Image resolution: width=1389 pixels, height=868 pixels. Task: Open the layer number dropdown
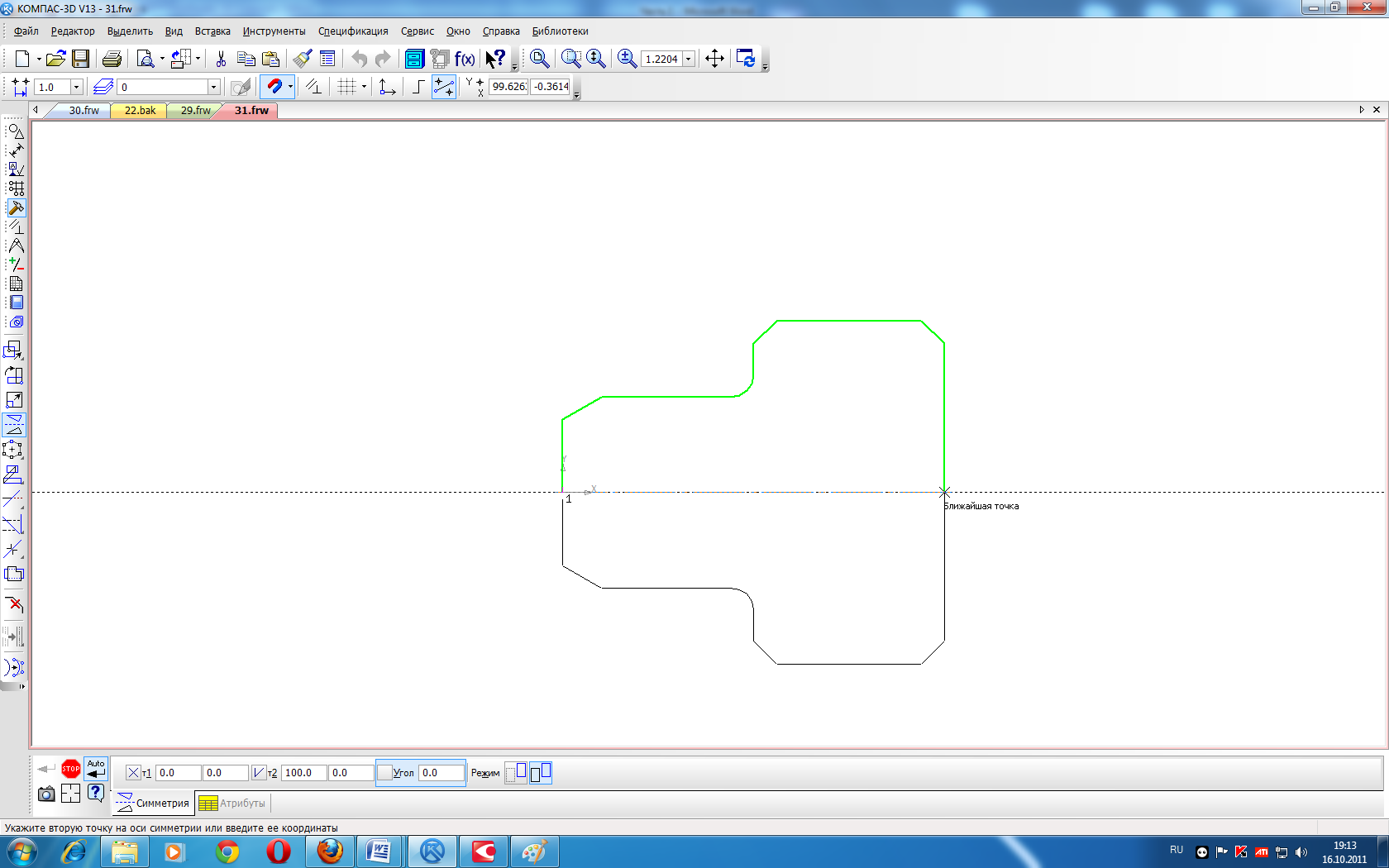pyautogui.click(x=213, y=87)
